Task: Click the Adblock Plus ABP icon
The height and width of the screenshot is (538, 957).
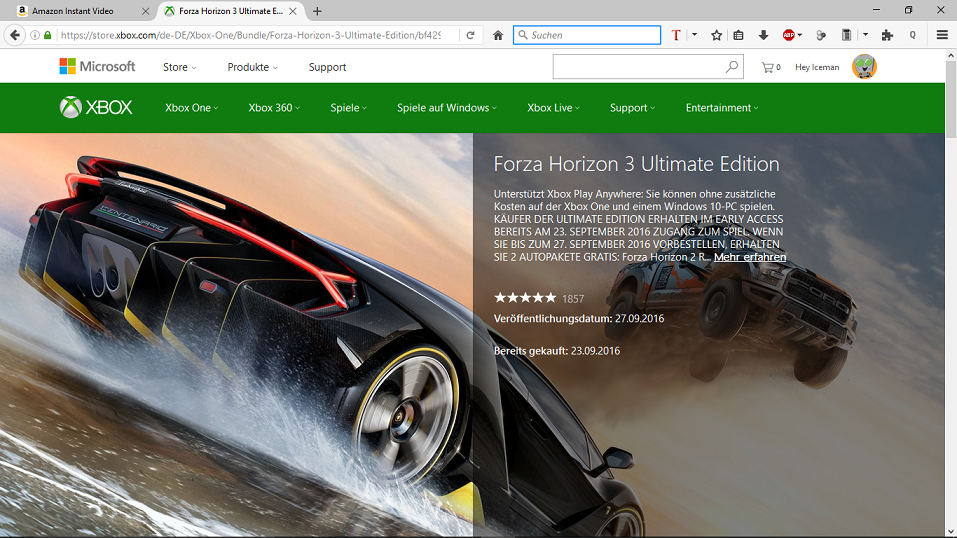Action: pyautogui.click(x=789, y=35)
